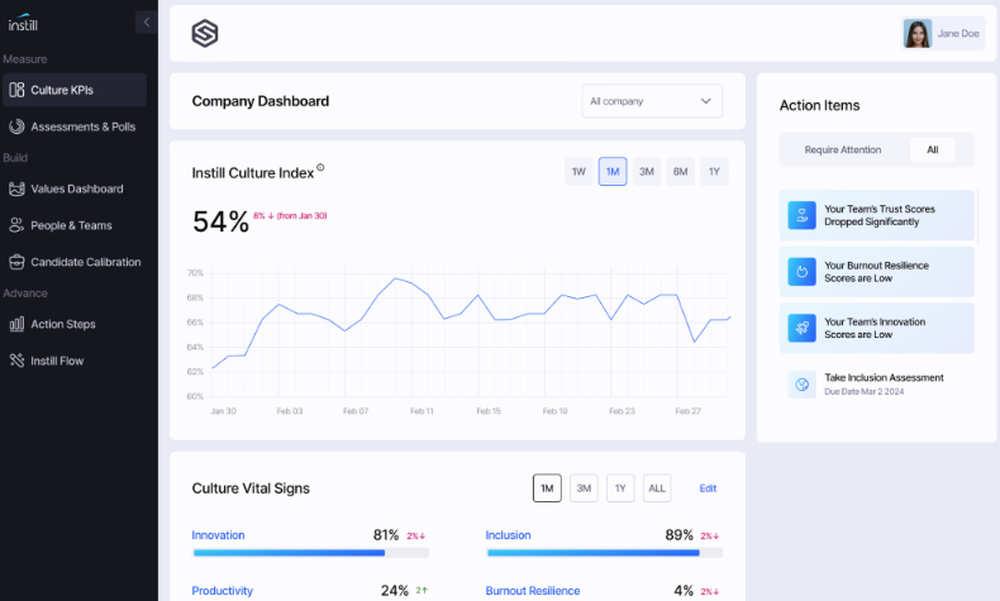The width and height of the screenshot is (1000, 601).
Task: Click Edit link in Culture Vital Signs
Action: (708, 488)
